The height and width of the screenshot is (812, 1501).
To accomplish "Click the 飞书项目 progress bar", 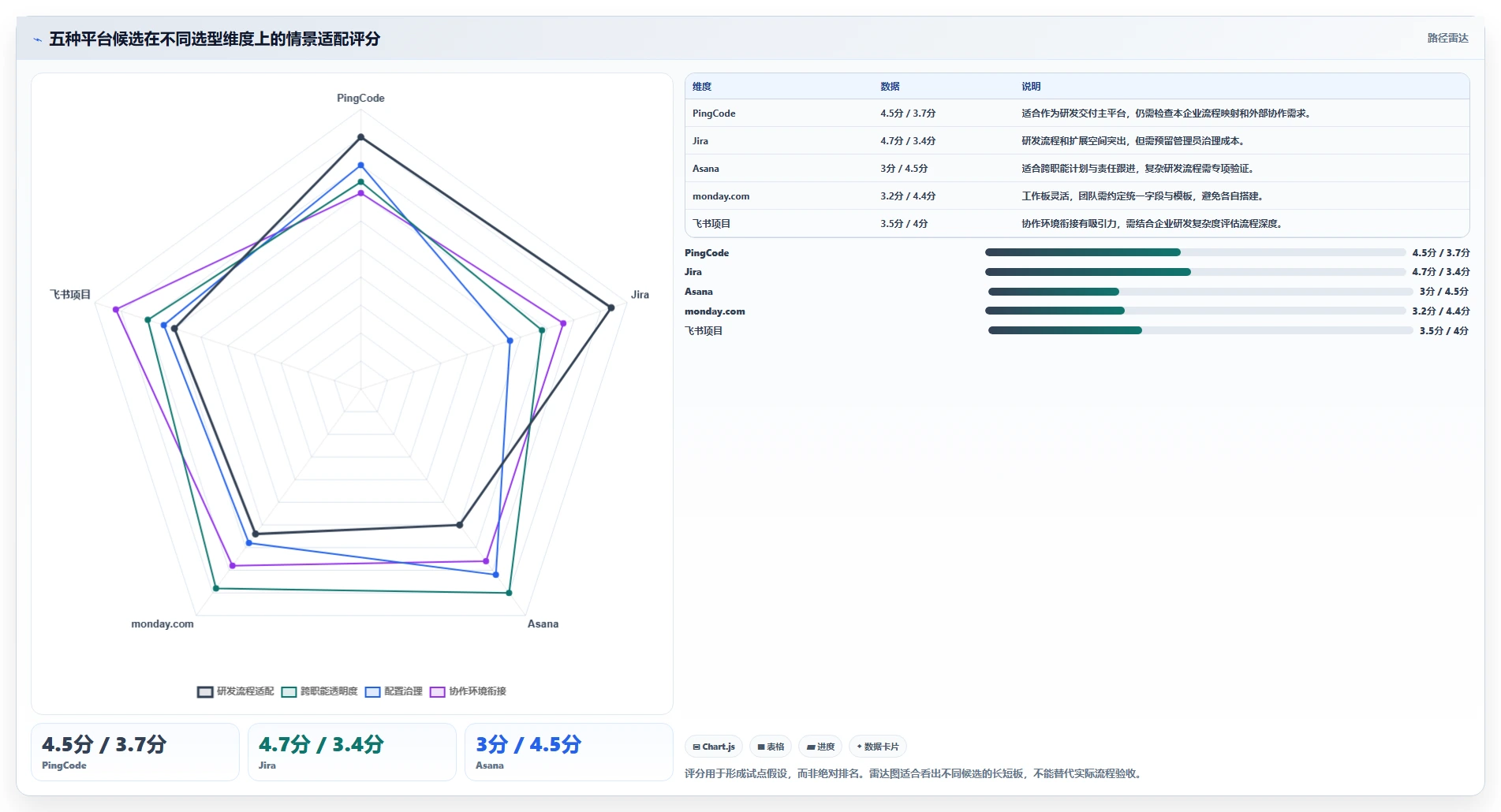I will 1200,330.
